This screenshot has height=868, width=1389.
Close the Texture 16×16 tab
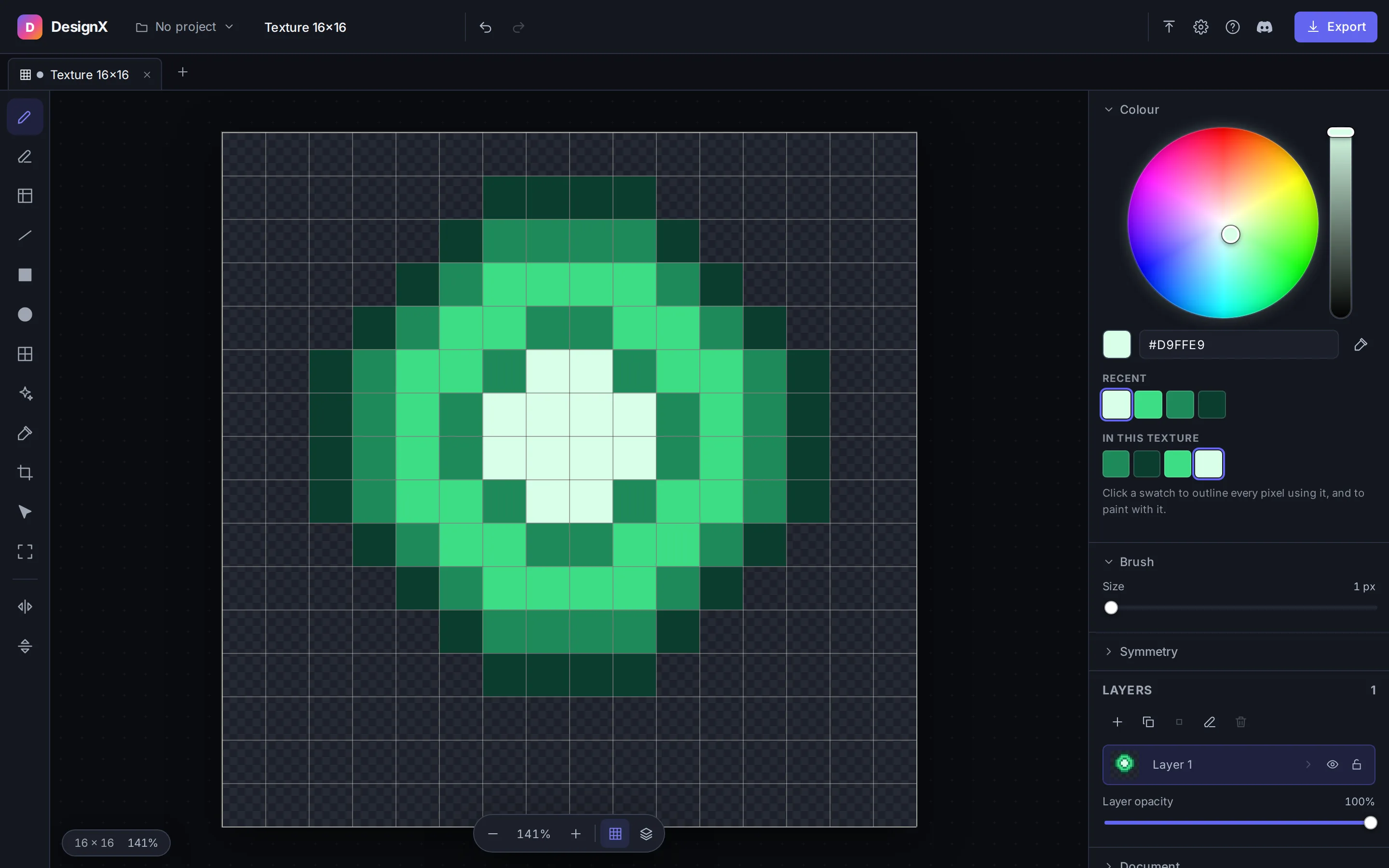click(x=147, y=75)
